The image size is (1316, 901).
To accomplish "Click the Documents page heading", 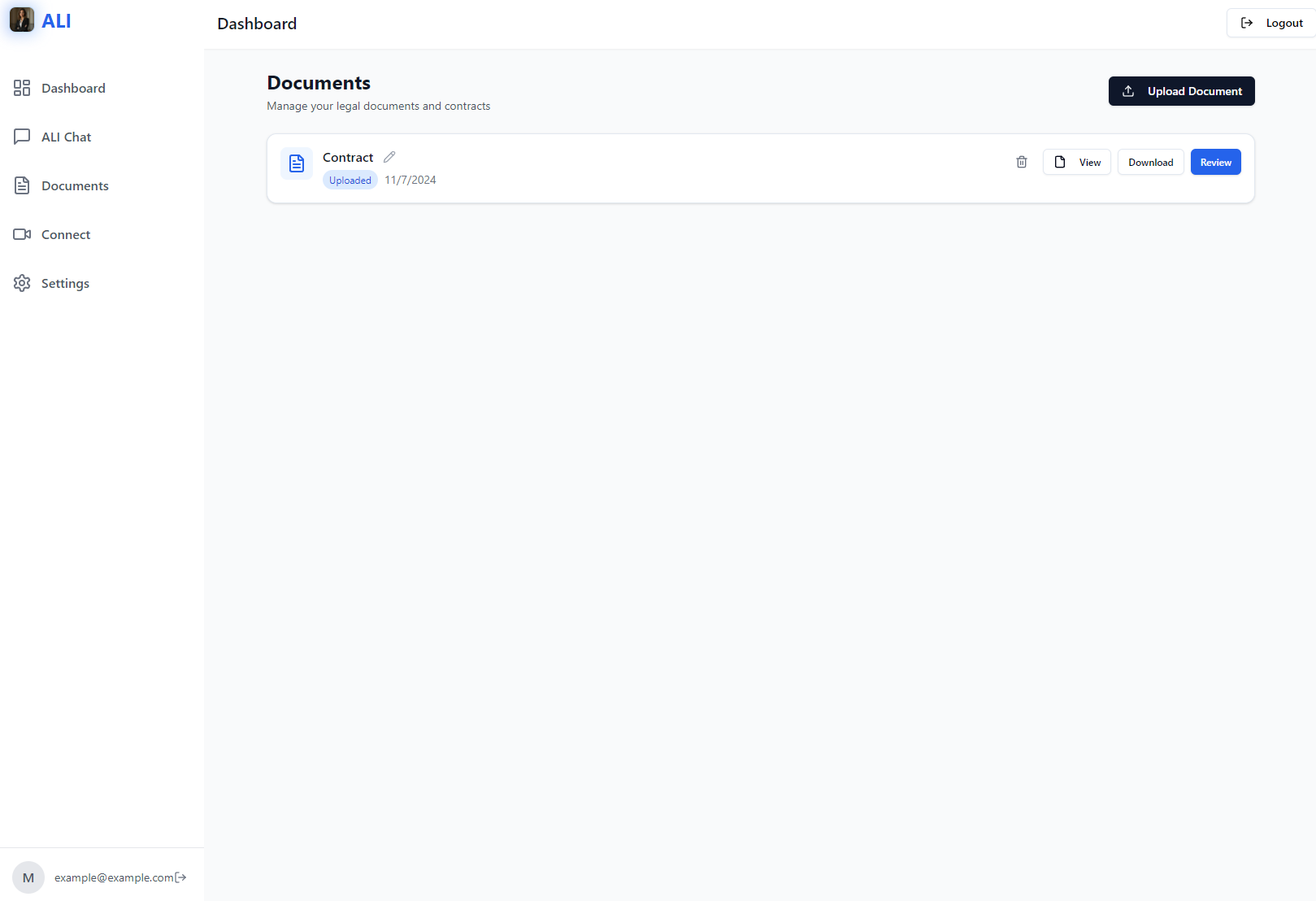I will 319,83.
